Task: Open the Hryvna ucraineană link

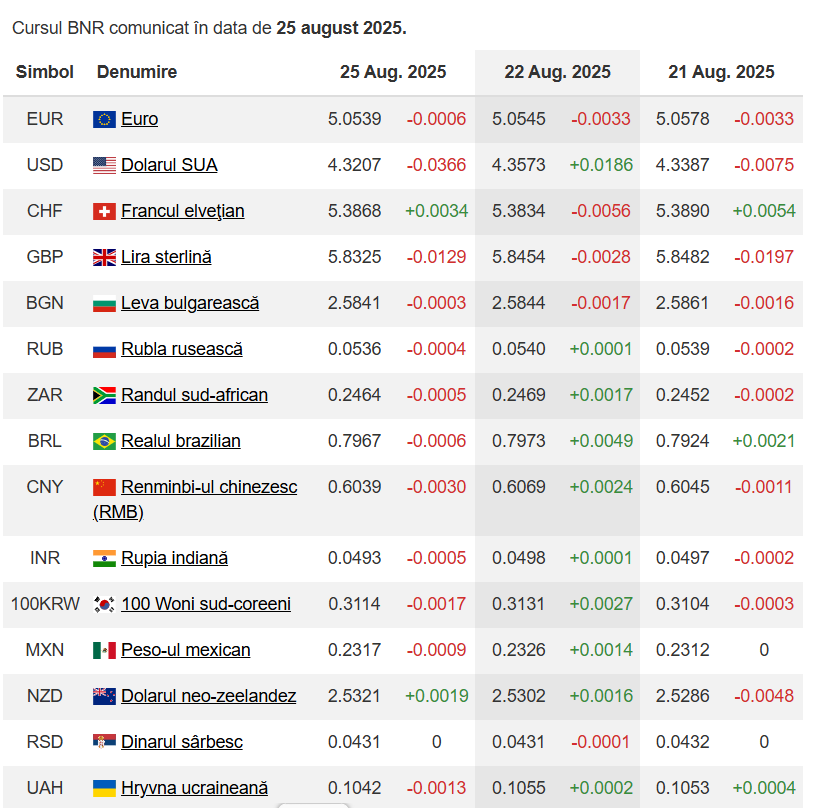Action: pos(194,787)
